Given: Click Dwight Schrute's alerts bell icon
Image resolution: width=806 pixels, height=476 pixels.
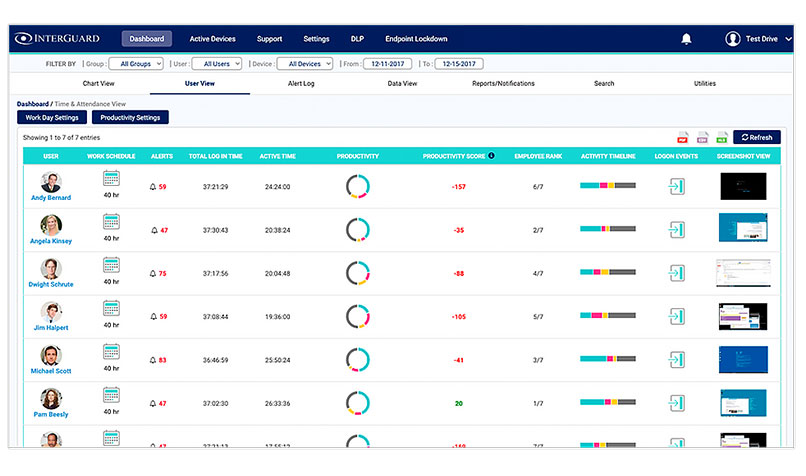Looking at the screenshot, I should coord(153,273).
